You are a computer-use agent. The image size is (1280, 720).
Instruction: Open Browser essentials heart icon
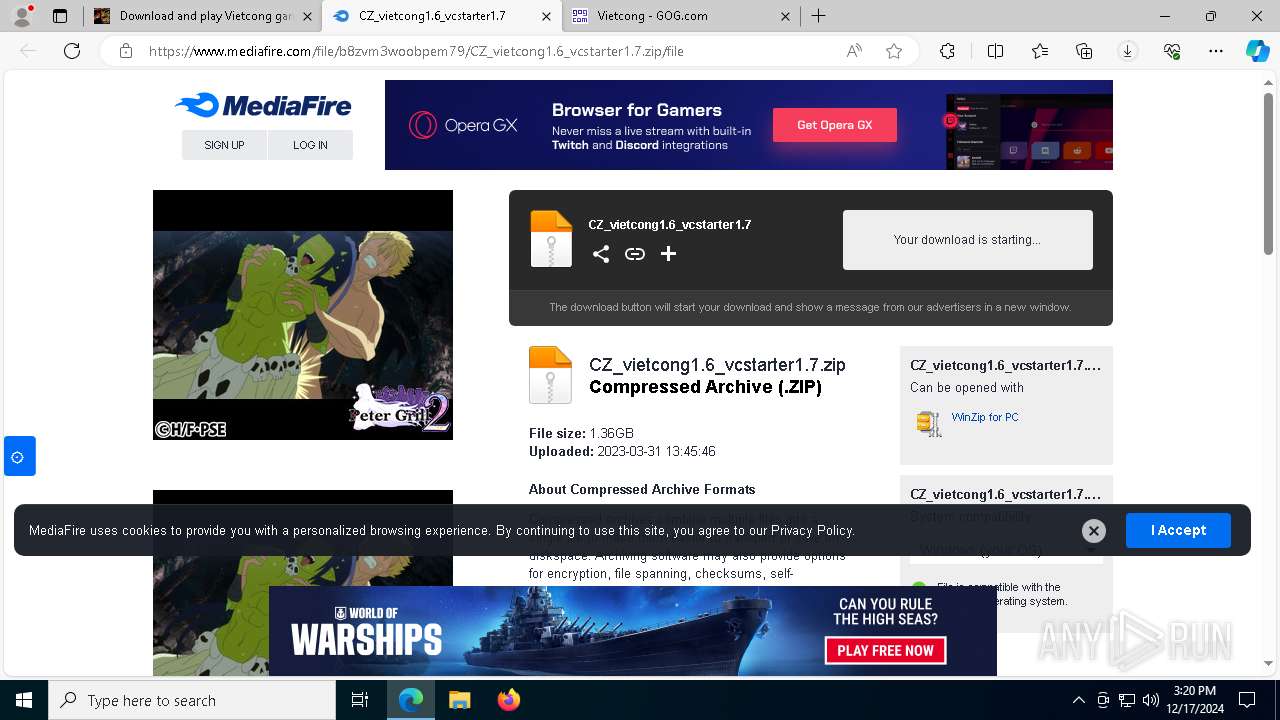(1172, 51)
